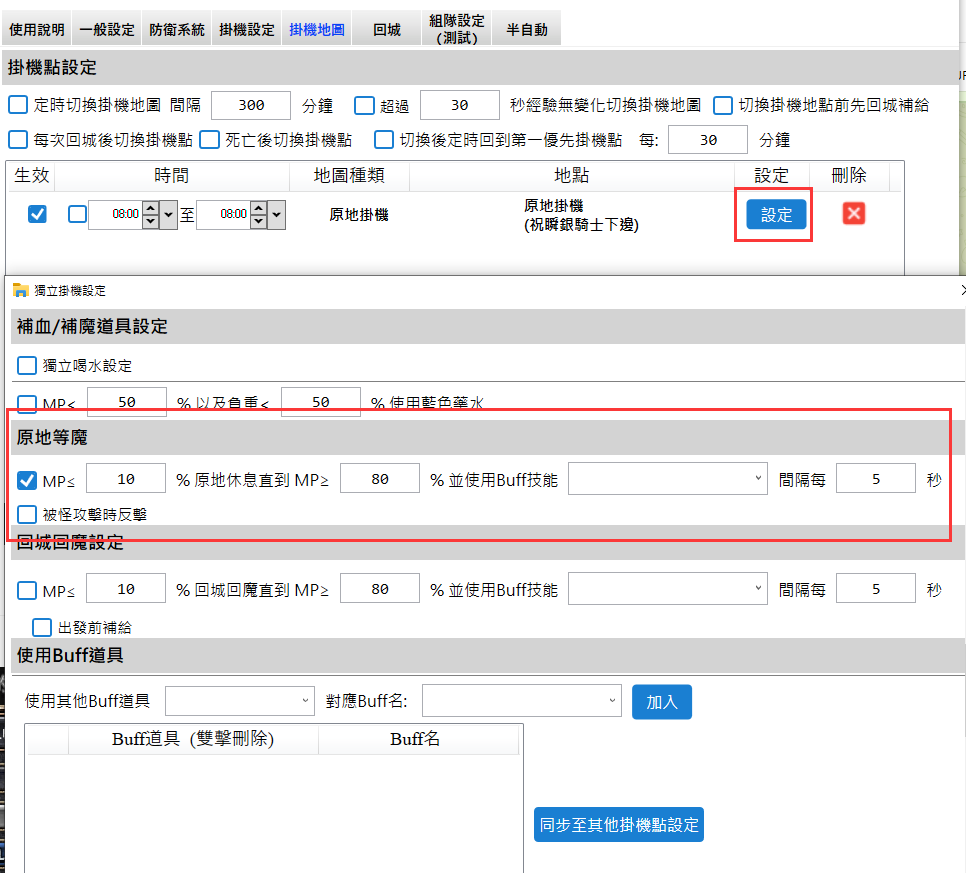
Task: Go to 防衛系統 tab
Action: [x=177, y=29]
